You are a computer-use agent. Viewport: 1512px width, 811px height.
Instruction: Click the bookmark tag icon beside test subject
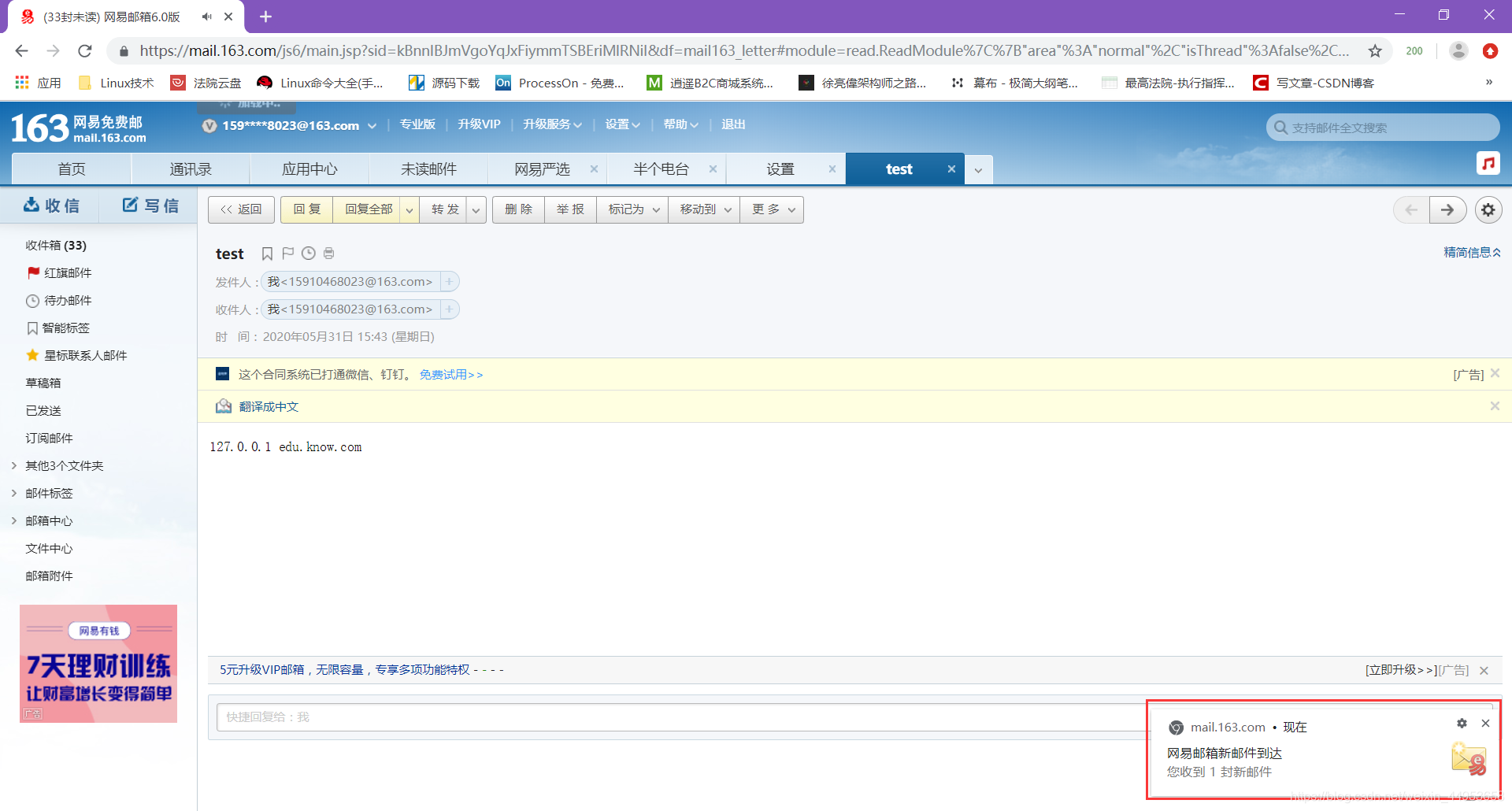267,254
